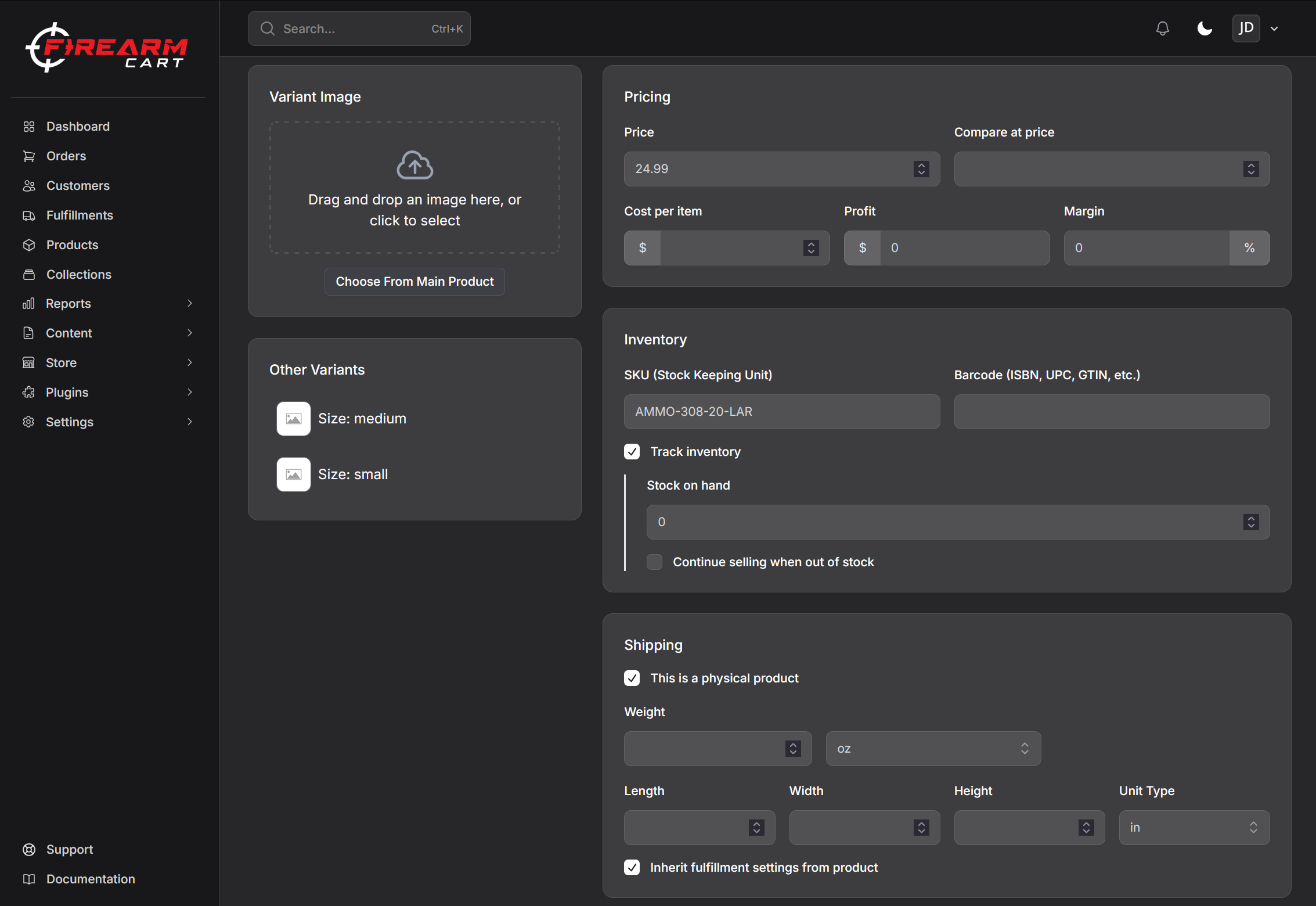Click the Support lifebuoy icon
Viewport: 1316px width, 906px height.
pyautogui.click(x=29, y=850)
